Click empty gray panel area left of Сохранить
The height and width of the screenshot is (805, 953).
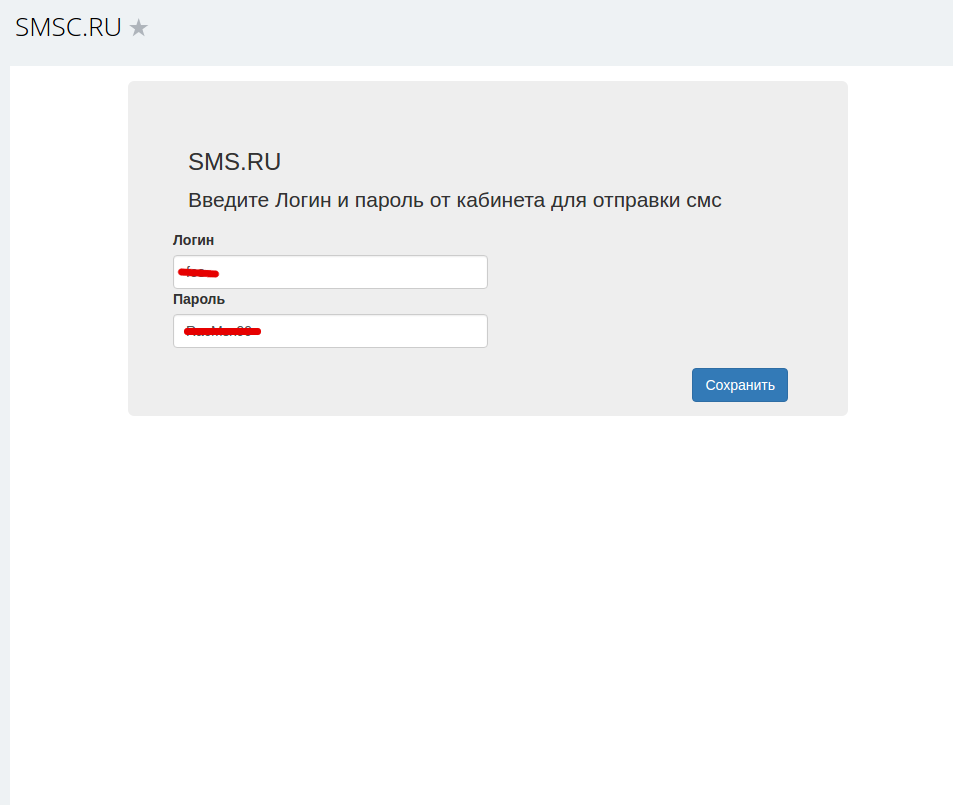point(425,385)
